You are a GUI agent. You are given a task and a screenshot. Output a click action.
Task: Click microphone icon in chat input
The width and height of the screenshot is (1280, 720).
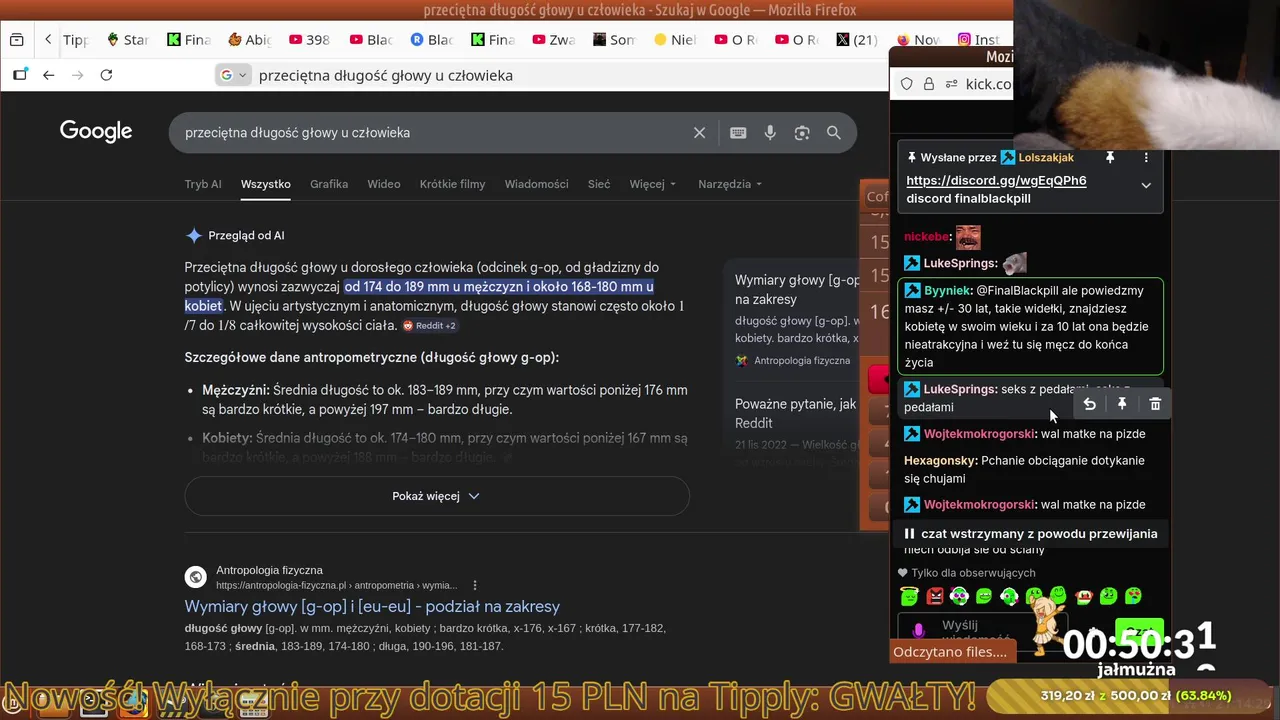[x=919, y=632]
